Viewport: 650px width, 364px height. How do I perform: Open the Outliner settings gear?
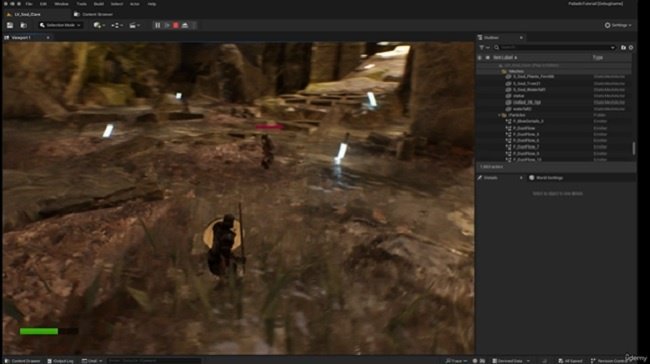pos(631,47)
